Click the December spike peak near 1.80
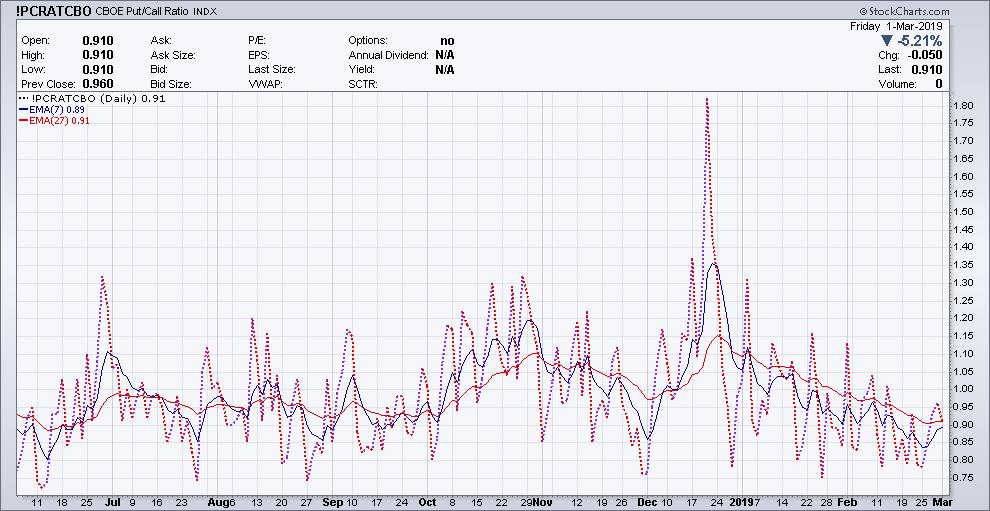Image resolution: width=990 pixels, height=511 pixels. pyautogui.click(x=707, y=100)
